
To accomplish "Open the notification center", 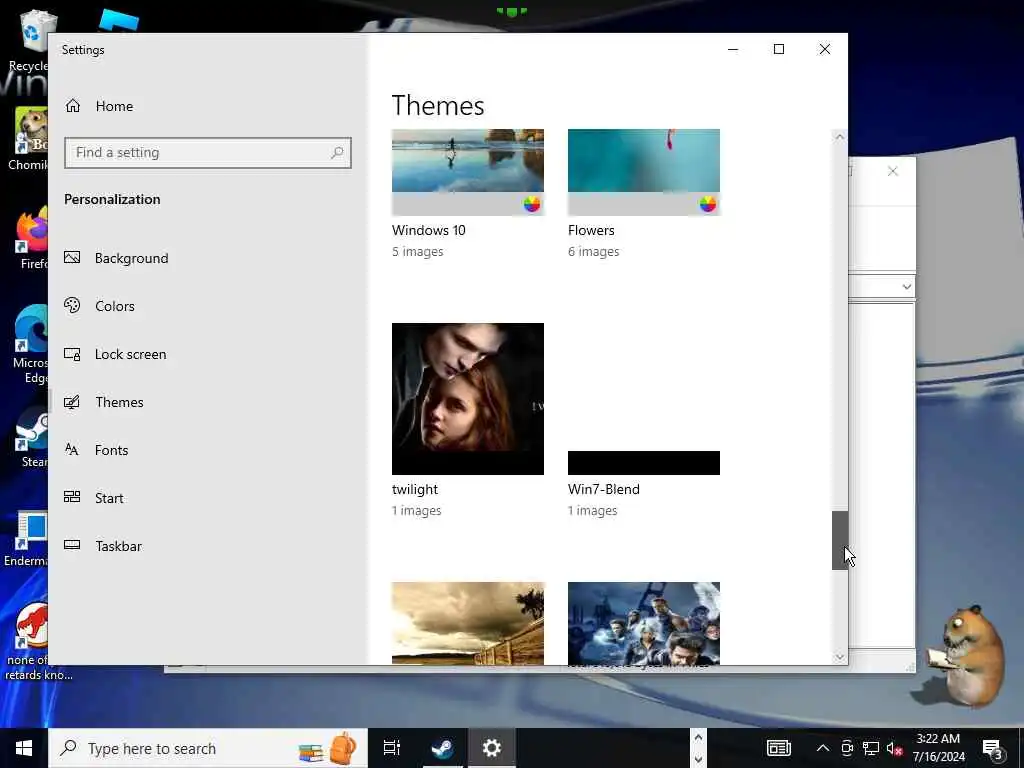I will pos(993,749).
